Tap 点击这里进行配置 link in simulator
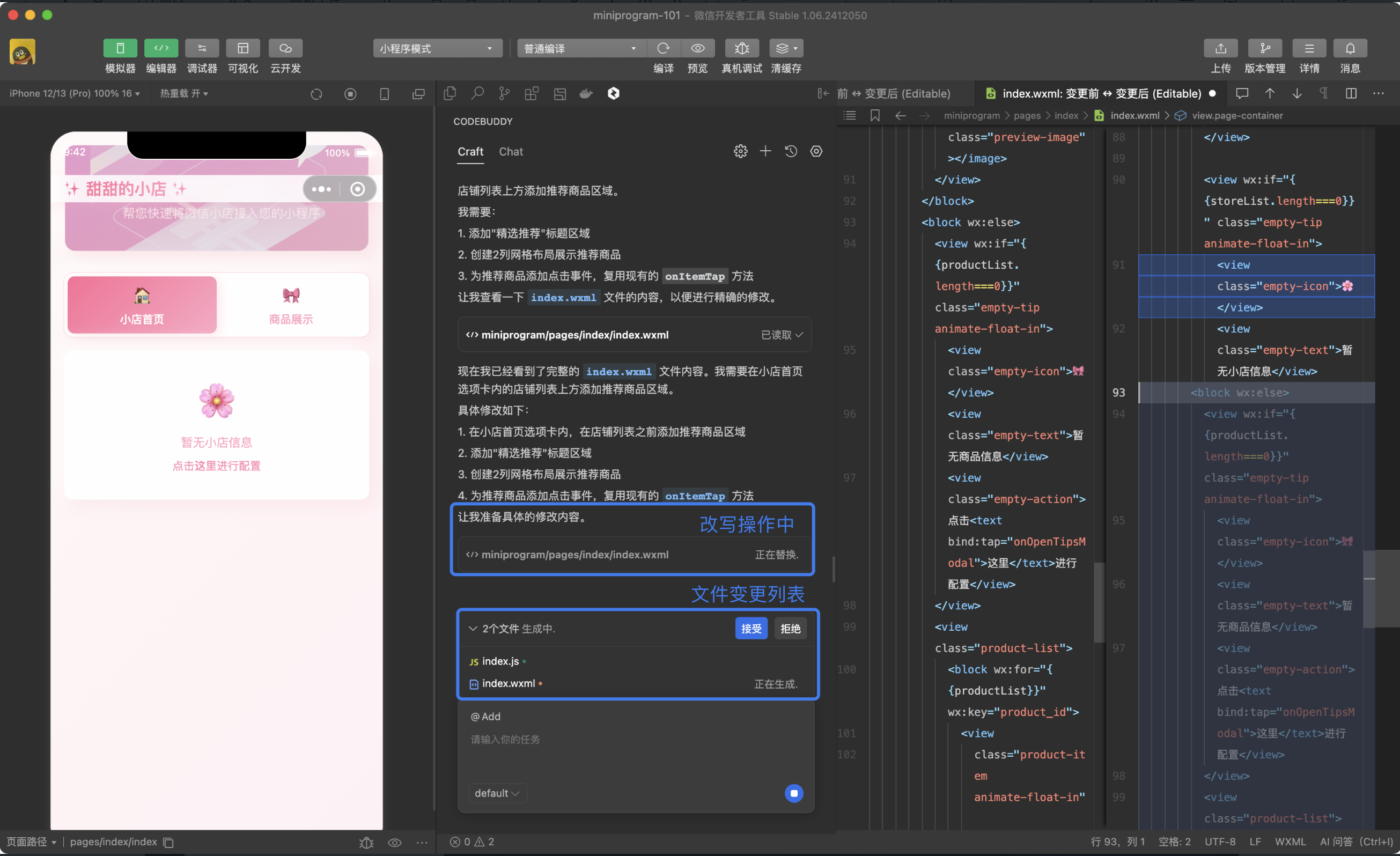Viewport: 1400px width, 856px height. click(217, 466)
